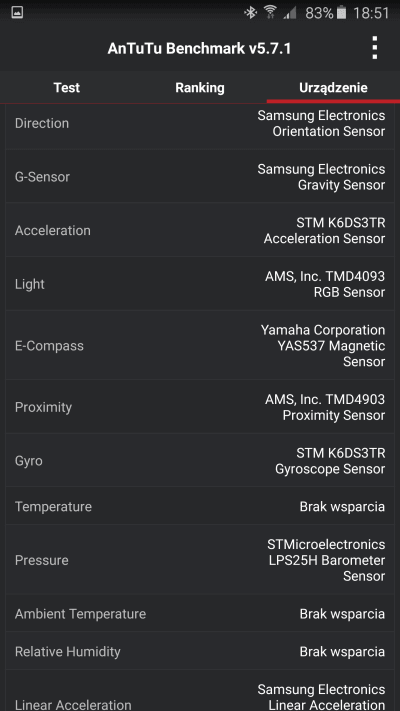Tap the battery status icon

[x=341, y=13]
